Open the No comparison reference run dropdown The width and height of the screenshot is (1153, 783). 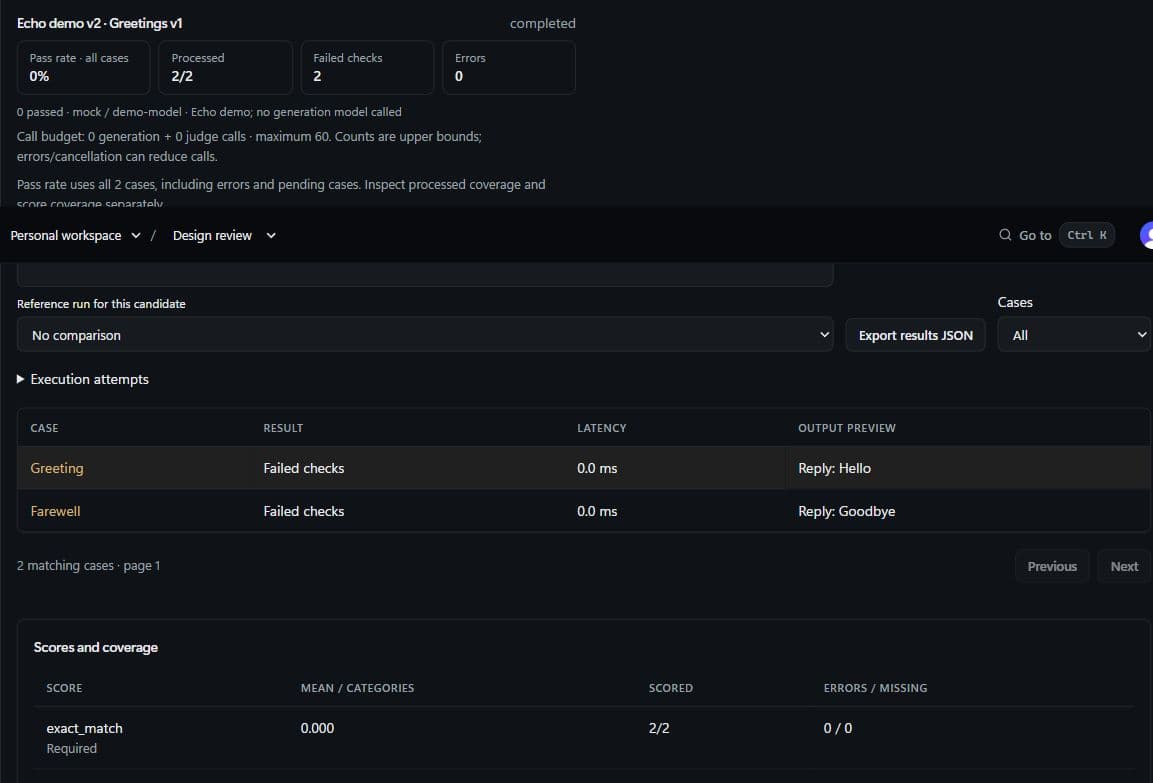point(425,335)
